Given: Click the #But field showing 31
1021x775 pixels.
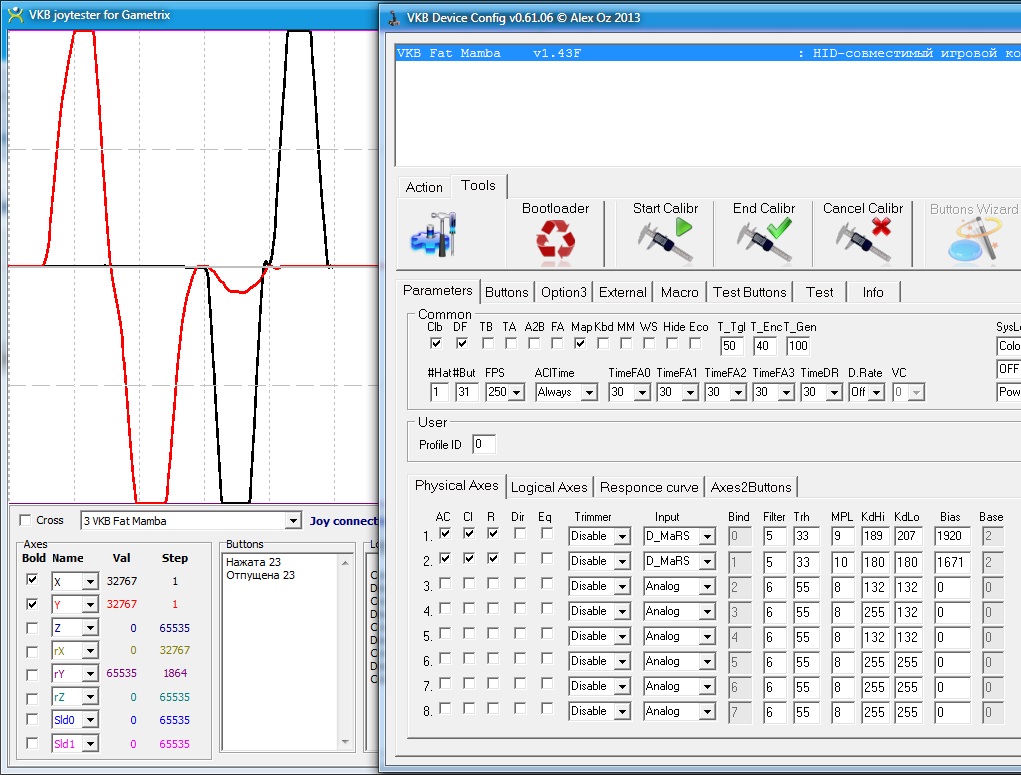Looking at the screenshot, I should coord(467,392).
